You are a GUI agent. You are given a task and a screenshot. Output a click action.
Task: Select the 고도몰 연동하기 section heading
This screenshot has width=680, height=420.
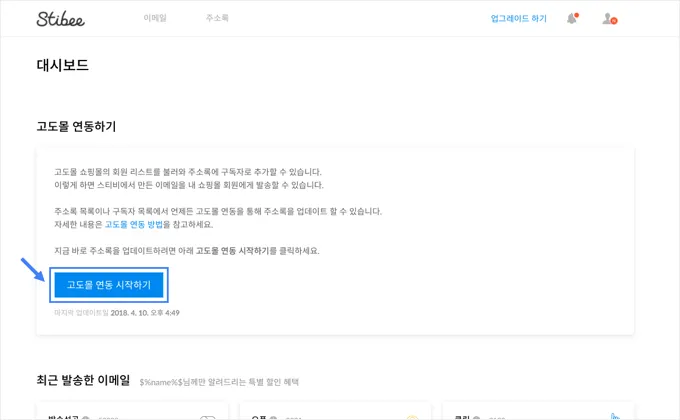[x=76, y=126]
